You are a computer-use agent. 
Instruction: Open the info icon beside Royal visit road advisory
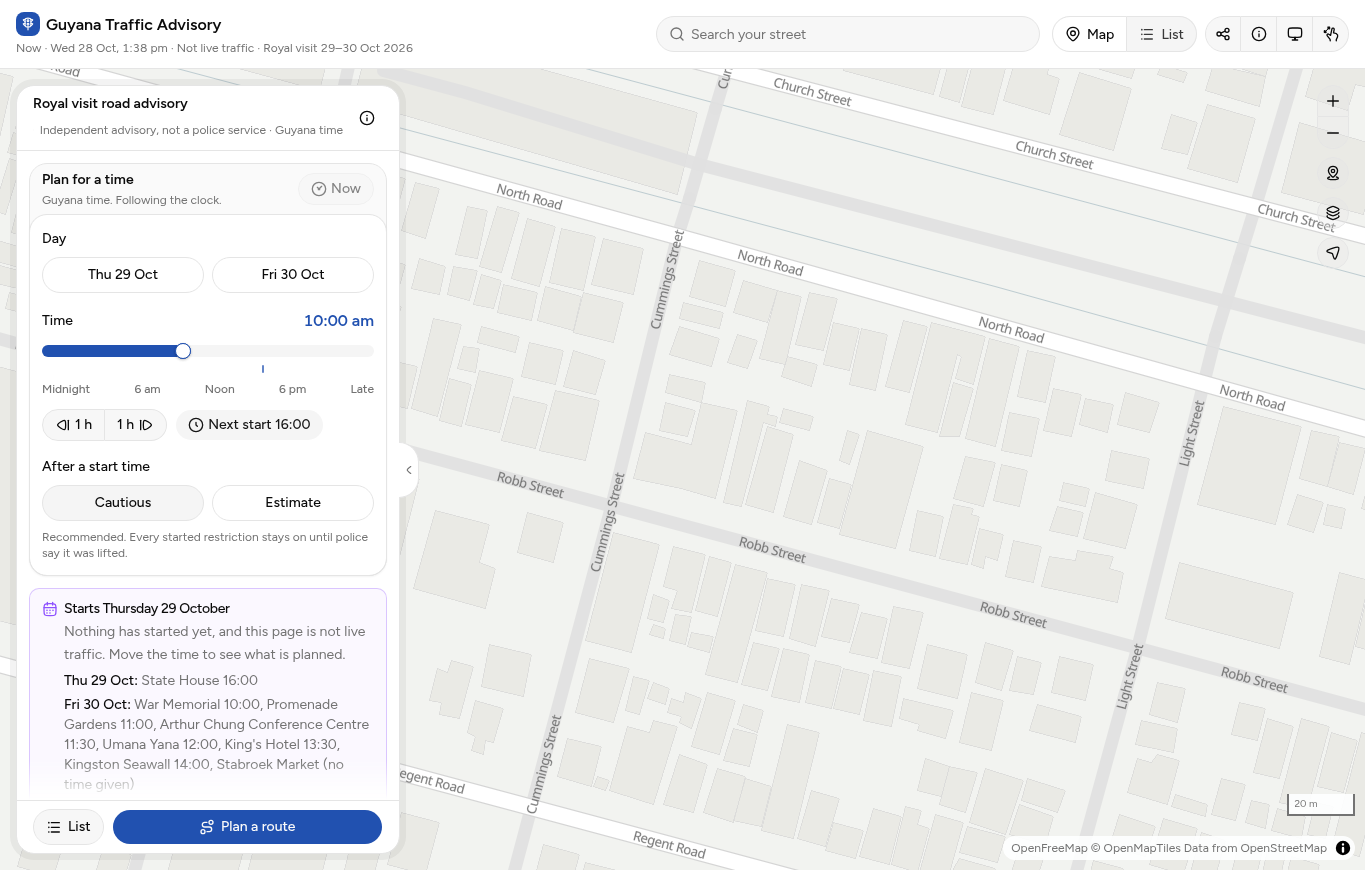pyautogui.click(x=367, y=118)
